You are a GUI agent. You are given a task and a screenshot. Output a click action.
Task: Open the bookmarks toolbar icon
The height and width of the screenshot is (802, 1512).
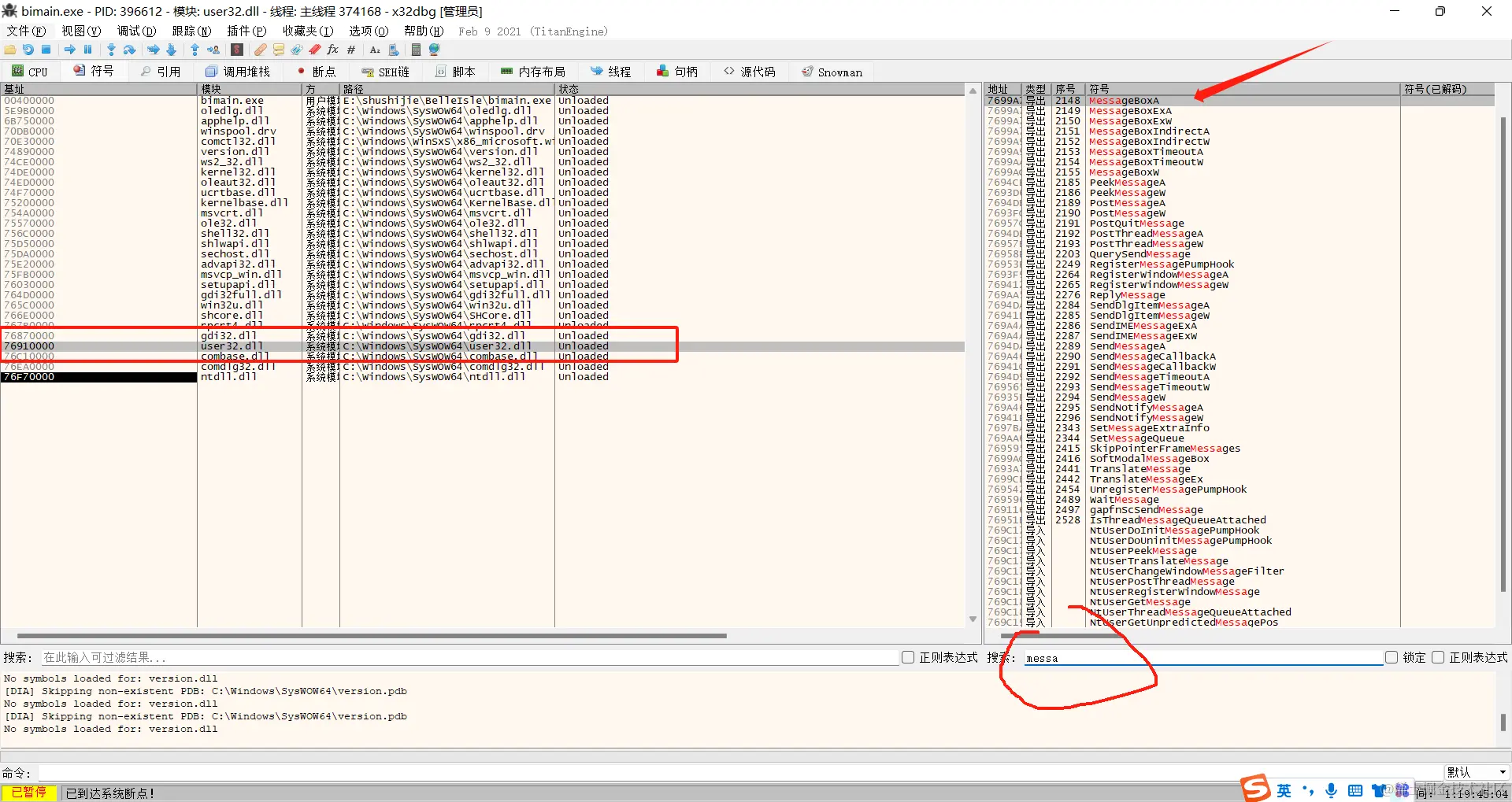pyautogui.click(x=315, y=50)
